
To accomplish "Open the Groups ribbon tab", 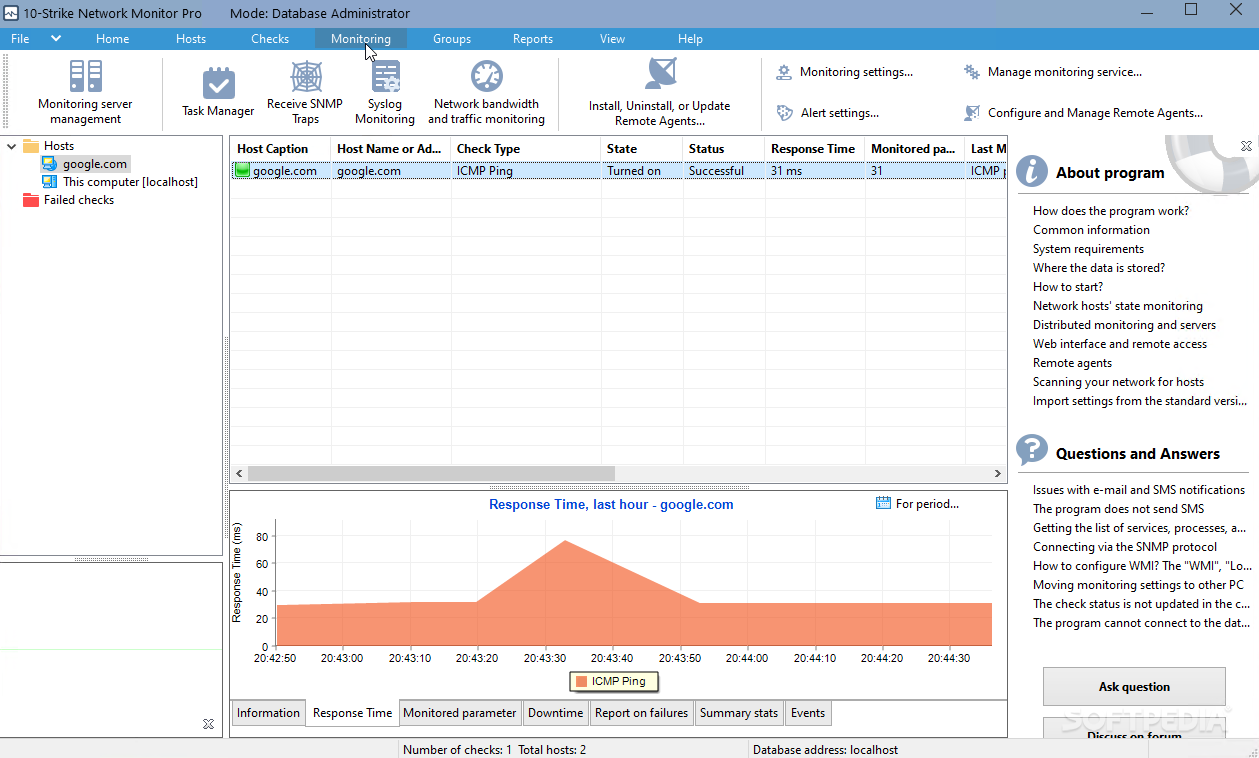I will [x=452, y=39].
